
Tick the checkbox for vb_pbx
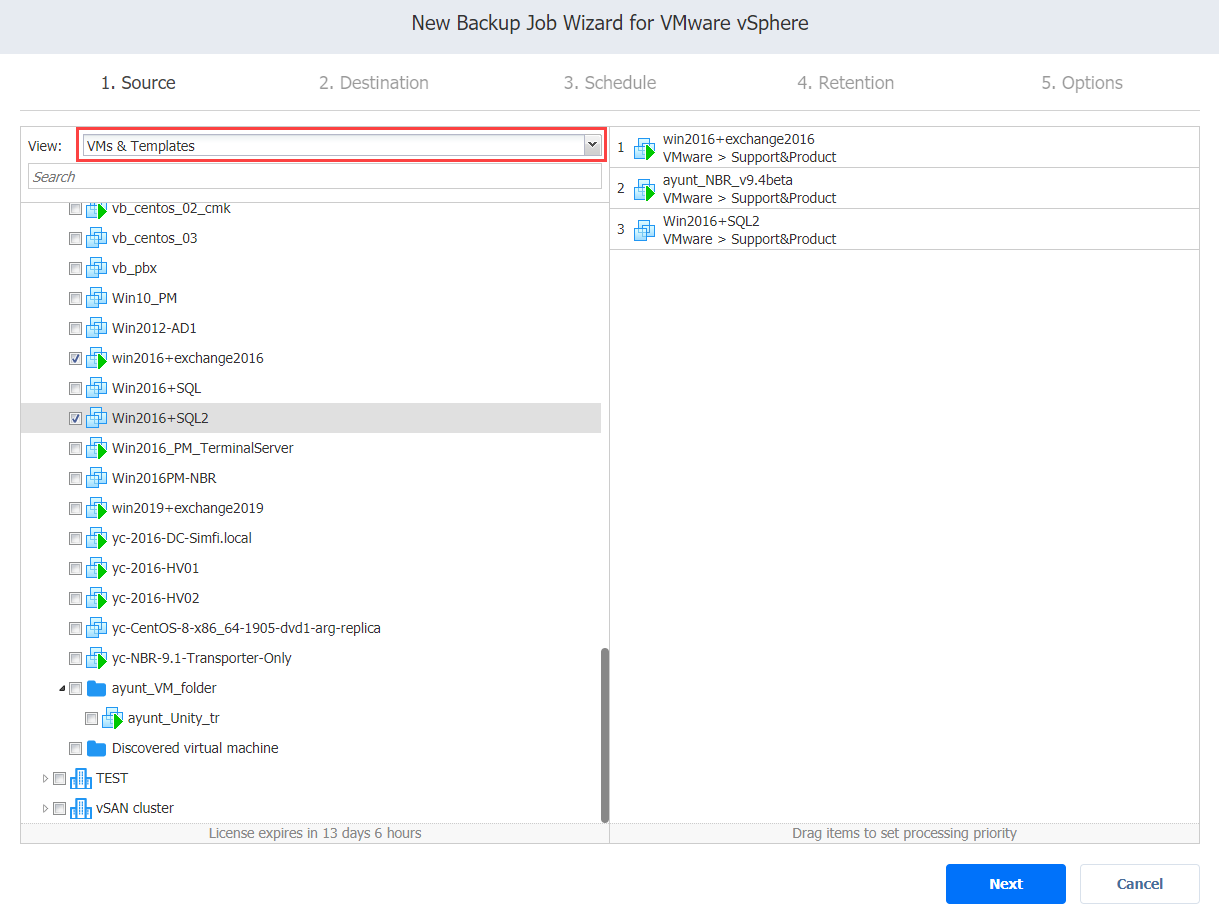point(75,268)
